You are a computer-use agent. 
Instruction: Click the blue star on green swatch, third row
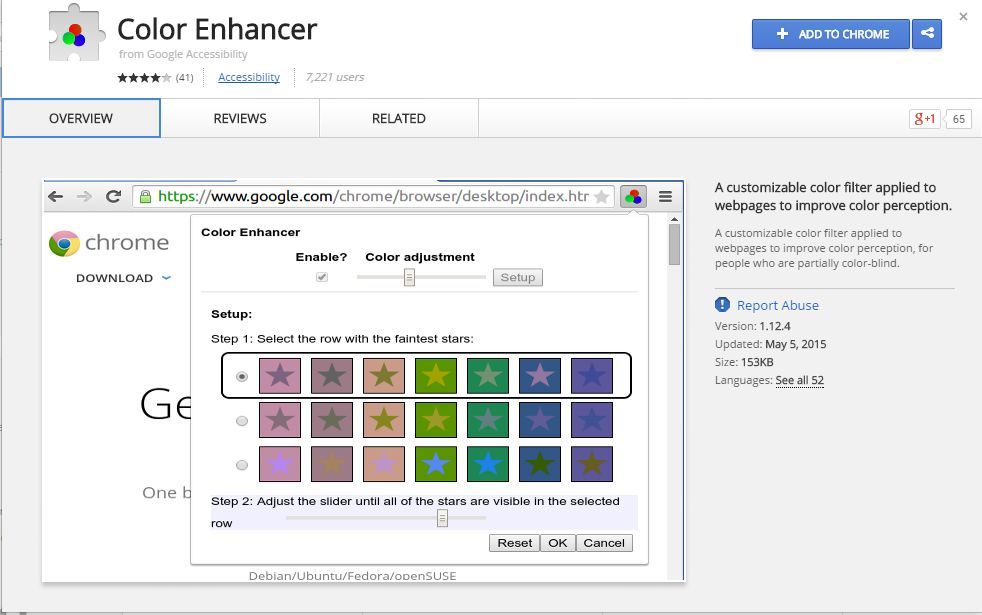click(436, 464)
